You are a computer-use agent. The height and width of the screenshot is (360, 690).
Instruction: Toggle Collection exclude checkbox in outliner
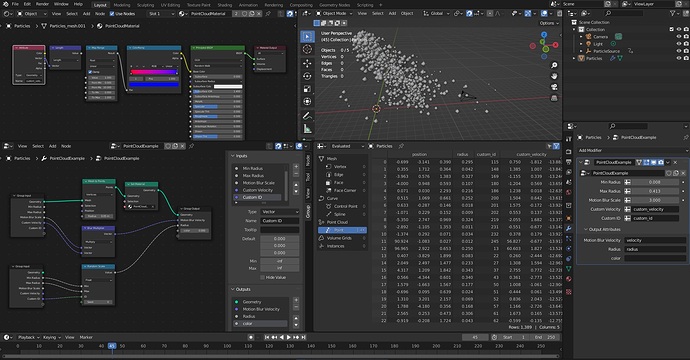click(x=672, y=29)
